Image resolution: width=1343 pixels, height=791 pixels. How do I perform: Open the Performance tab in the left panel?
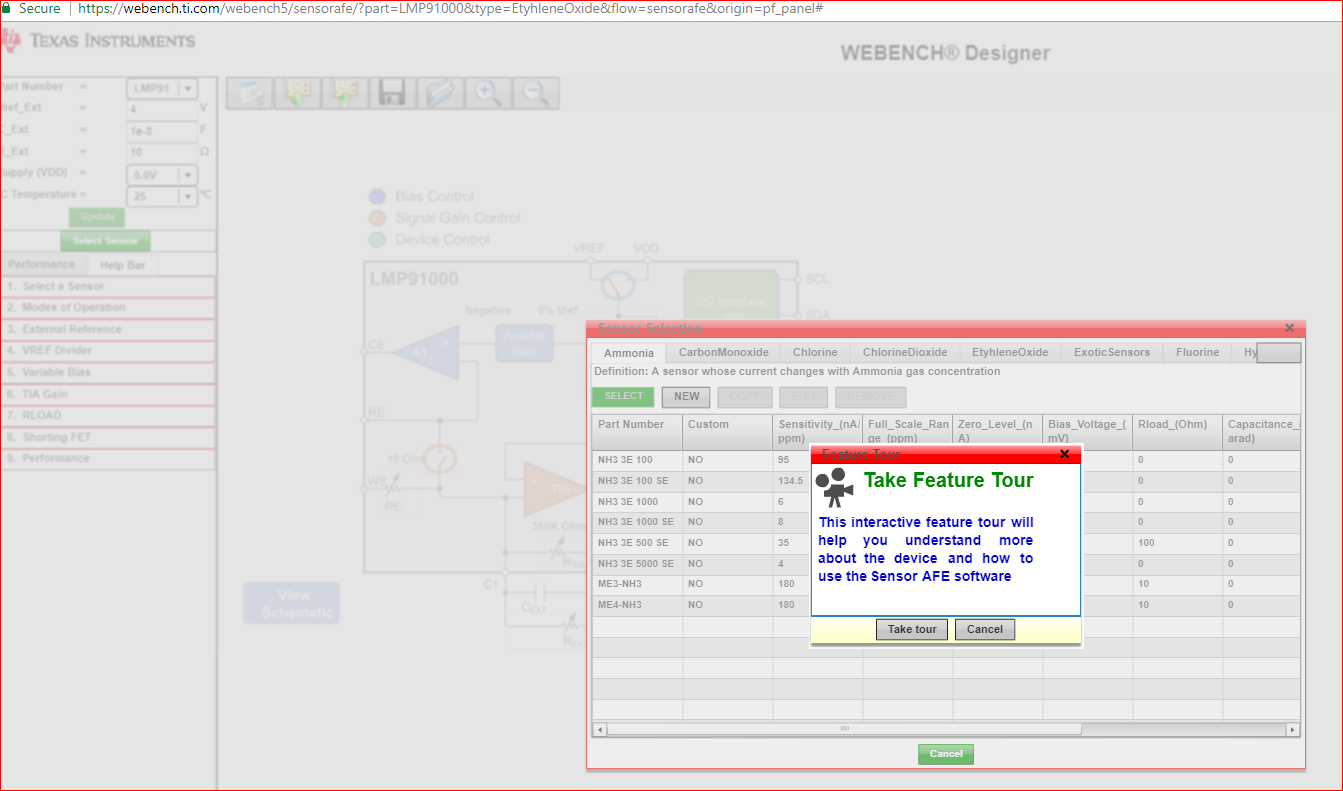click(x=42, y=265)
